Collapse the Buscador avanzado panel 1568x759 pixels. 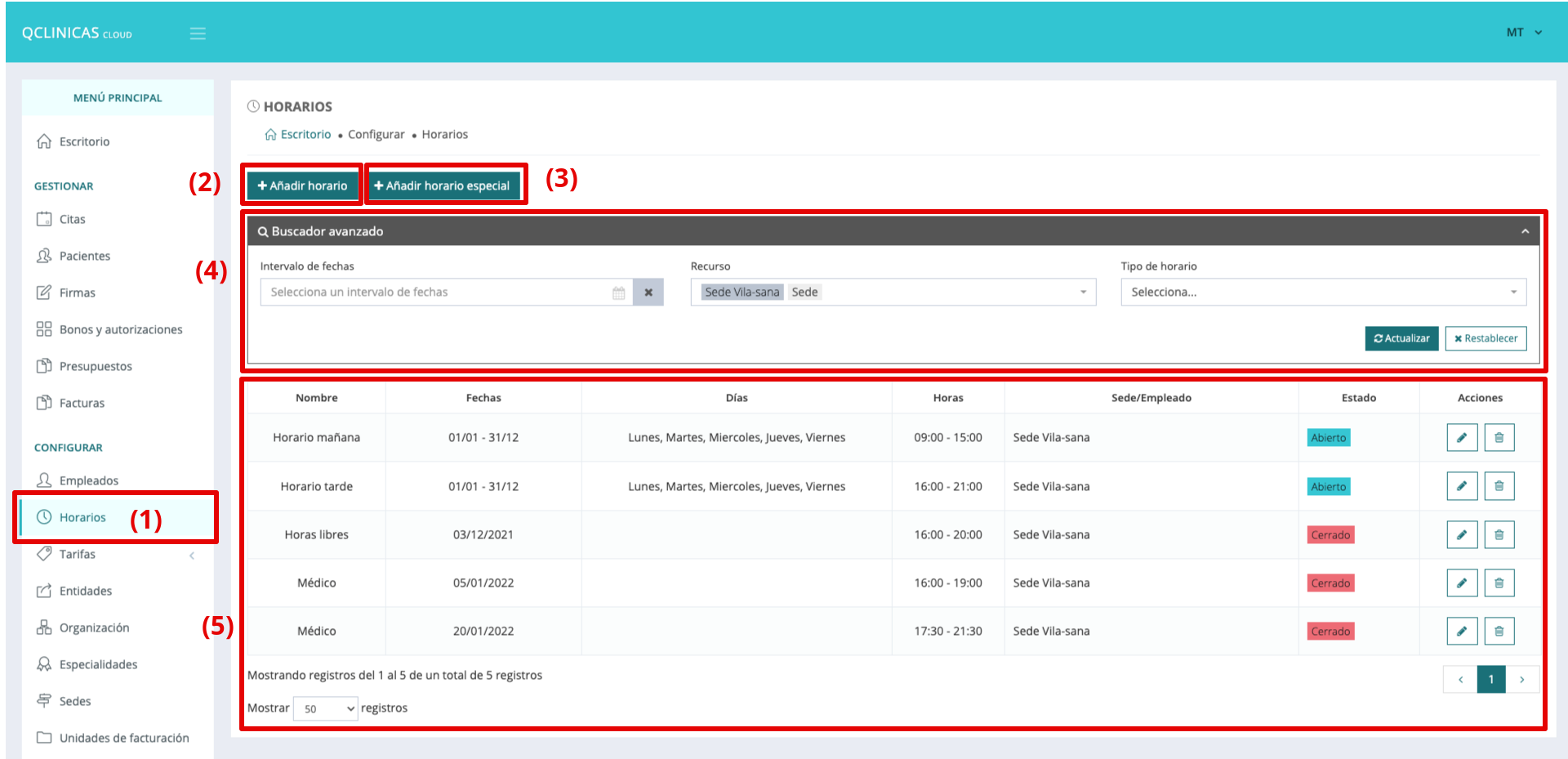[x=1524, y=232]
